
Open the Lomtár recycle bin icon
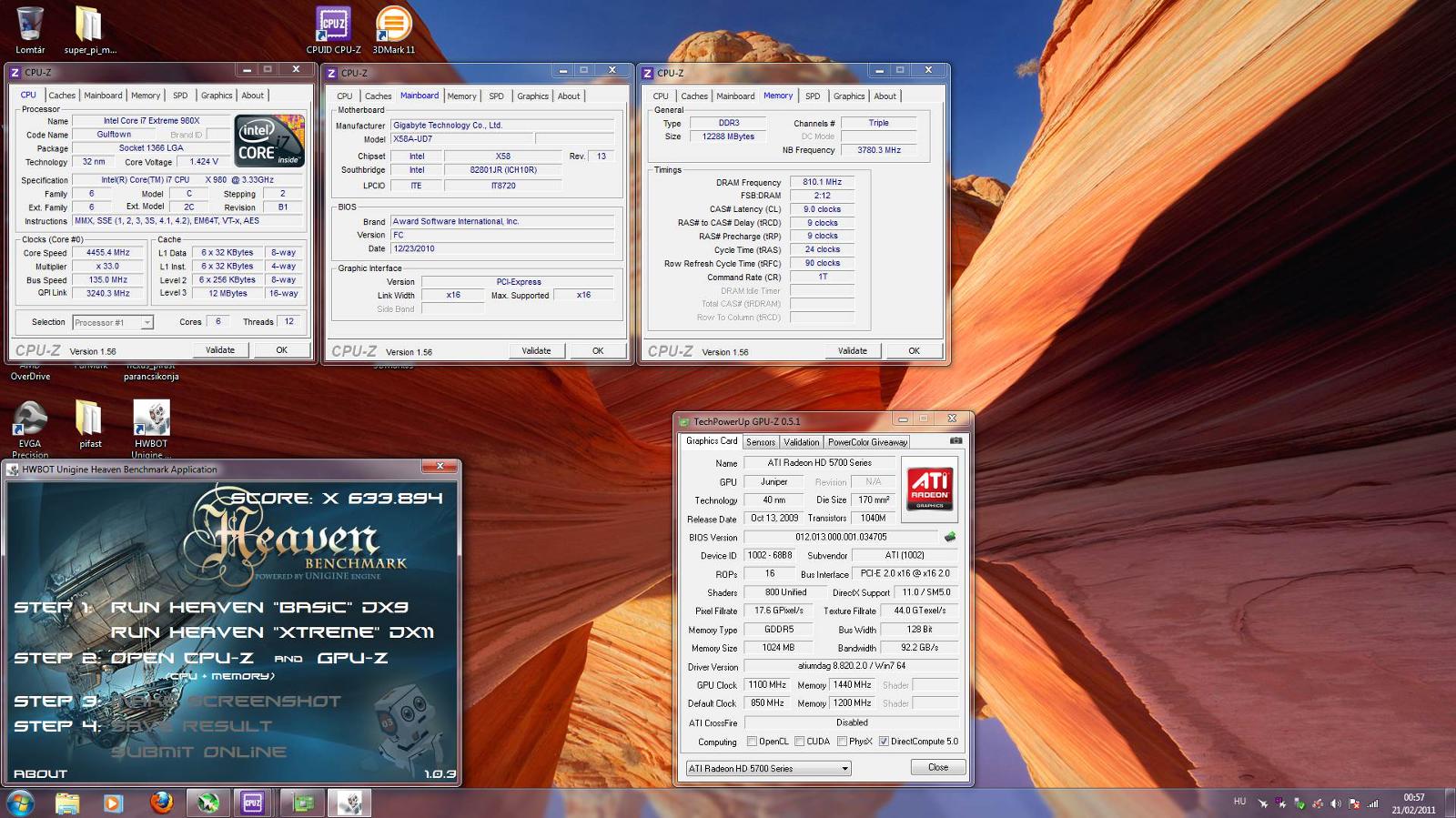pyautogui.click(x=29, y=29)
